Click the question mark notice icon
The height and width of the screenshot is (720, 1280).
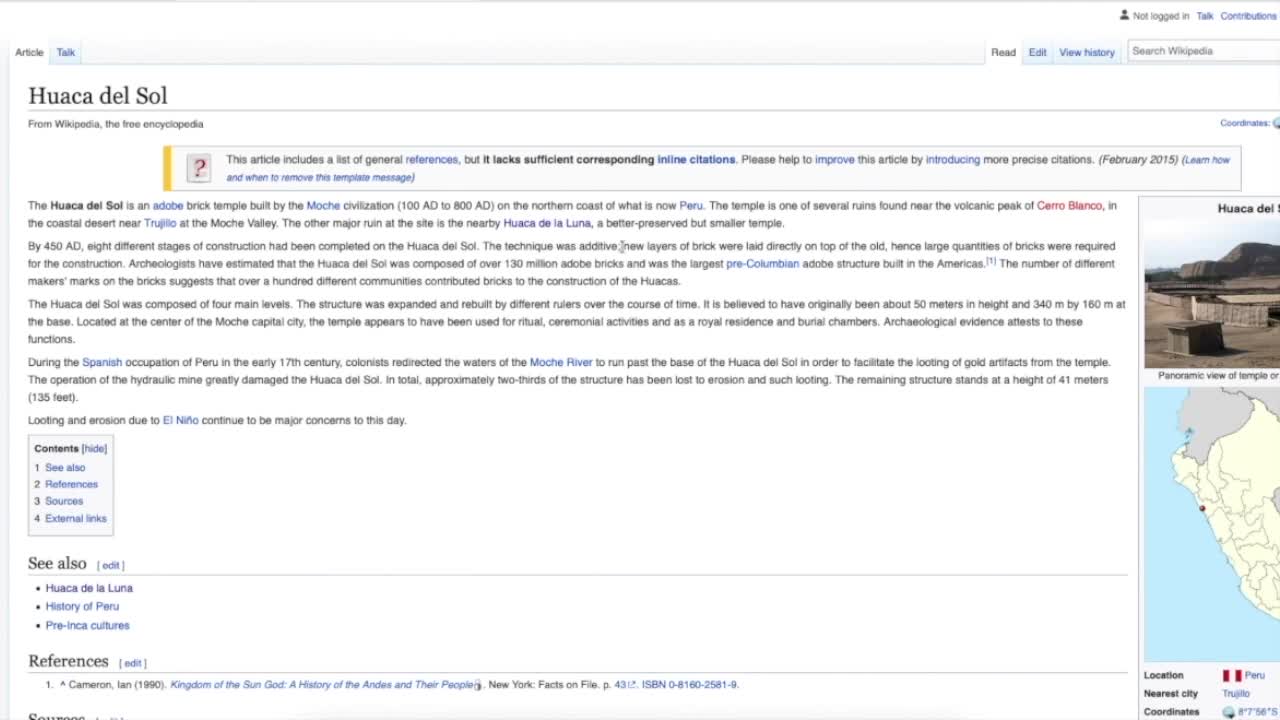(x=199, y=168)
